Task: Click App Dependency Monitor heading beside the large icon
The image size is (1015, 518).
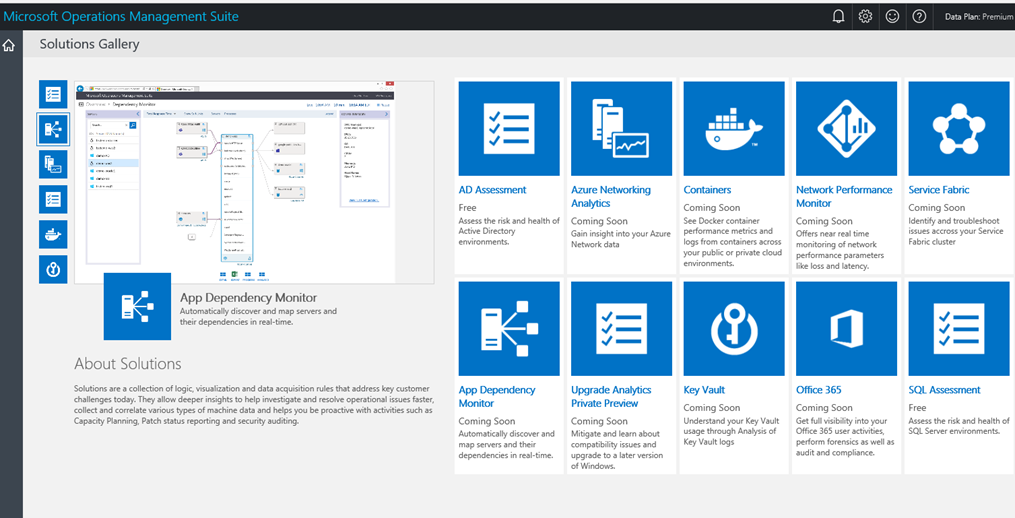Action: pyautogui.click(x=249, y=298)
